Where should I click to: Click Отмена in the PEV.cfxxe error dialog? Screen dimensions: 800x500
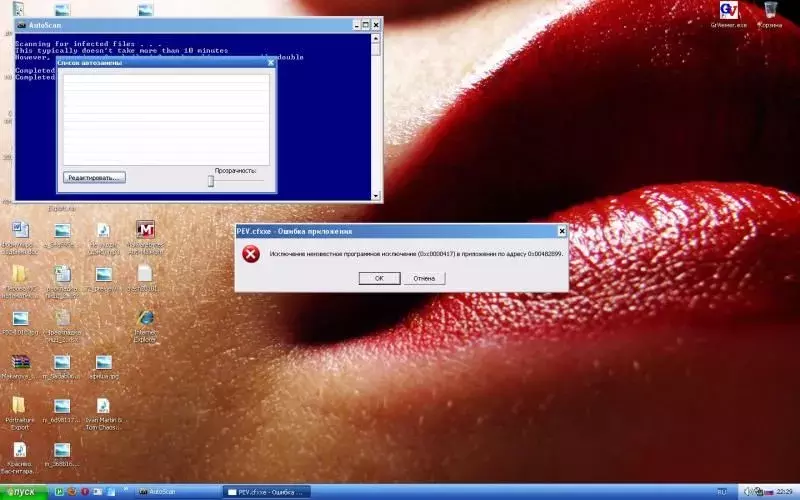coord(424,279)
